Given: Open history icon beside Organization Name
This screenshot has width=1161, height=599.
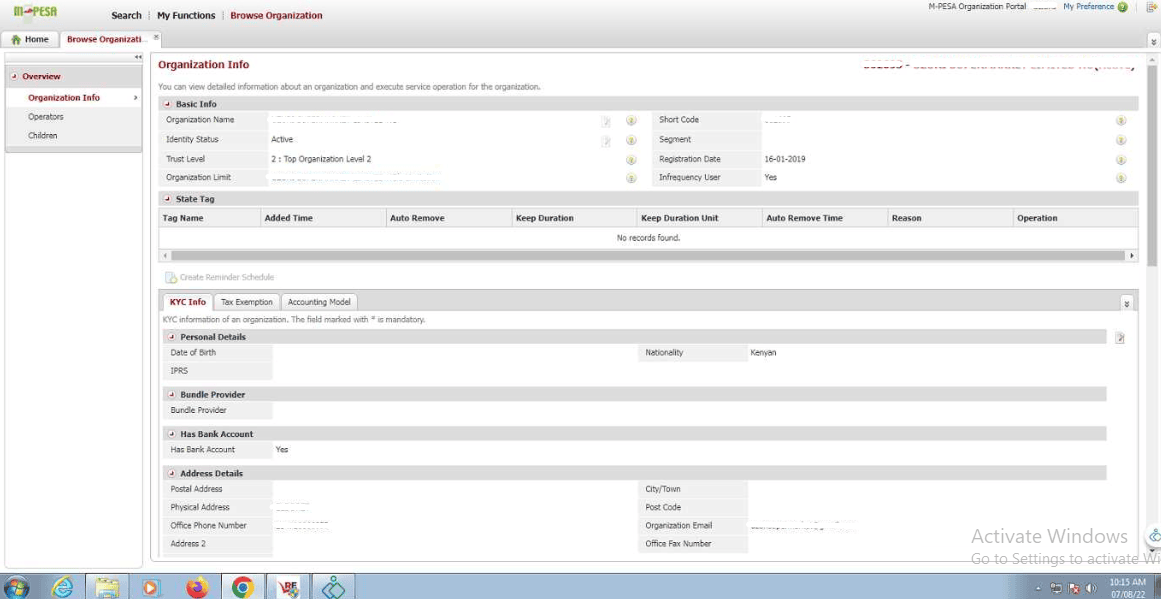Looking at the screenshot, I should 631,121.
